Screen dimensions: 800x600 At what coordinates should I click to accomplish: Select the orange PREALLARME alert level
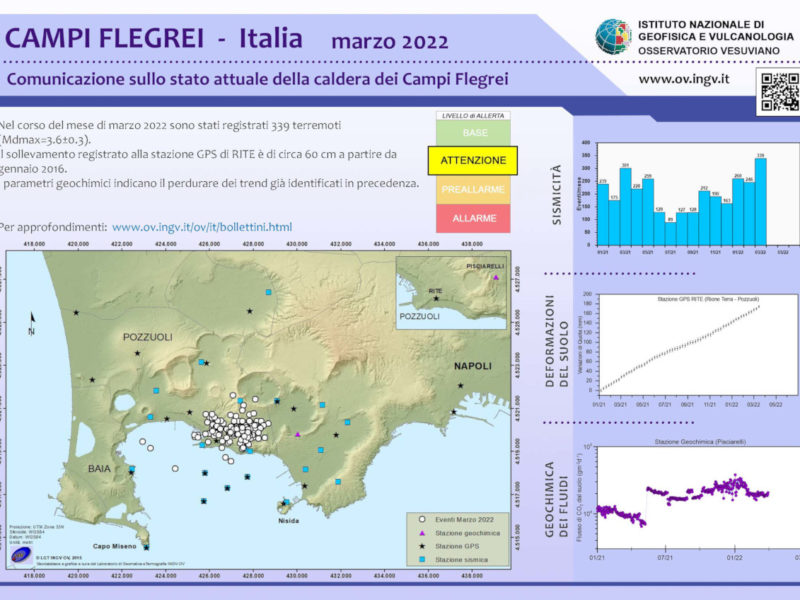473,188
